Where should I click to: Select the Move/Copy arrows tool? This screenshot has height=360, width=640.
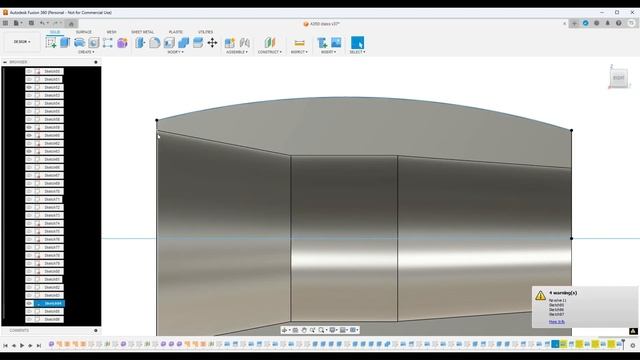tap(212, 42)
